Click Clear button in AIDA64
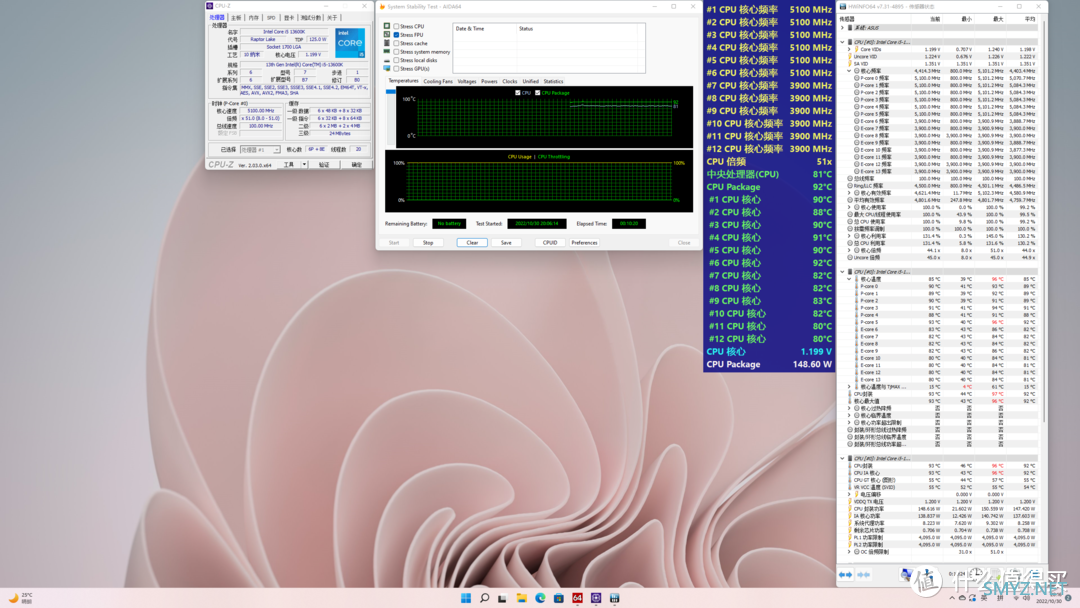1080x608 pixels. pyautogui.click(x=472, y=242)
